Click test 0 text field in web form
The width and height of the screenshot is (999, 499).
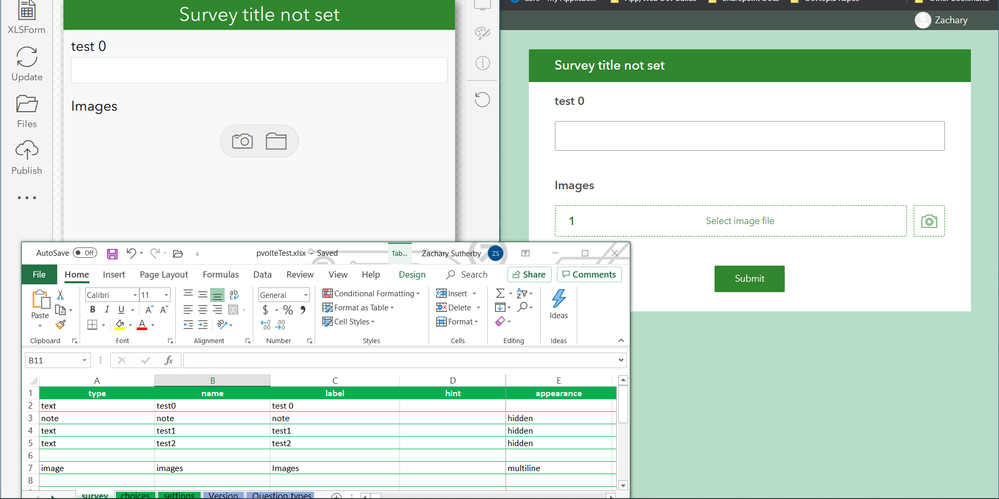[x=749, y=136]
